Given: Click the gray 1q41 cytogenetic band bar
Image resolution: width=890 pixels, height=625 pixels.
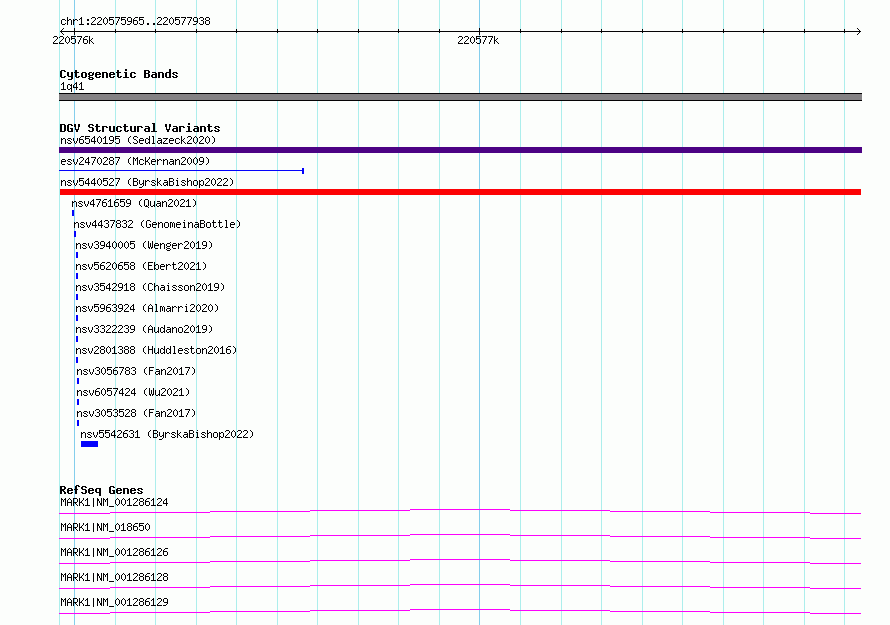Looking at the screenshot, I should click(460, 97).
